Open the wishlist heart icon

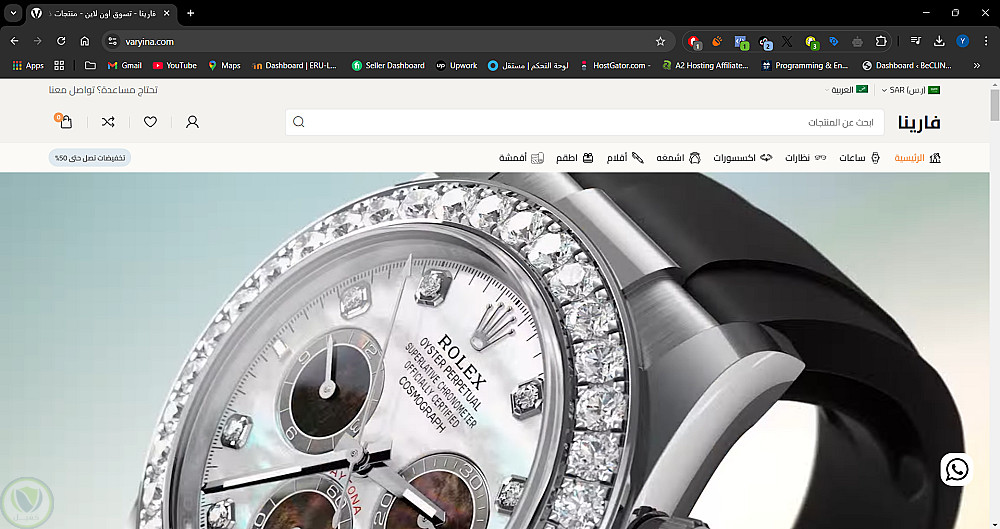point(151,121)
